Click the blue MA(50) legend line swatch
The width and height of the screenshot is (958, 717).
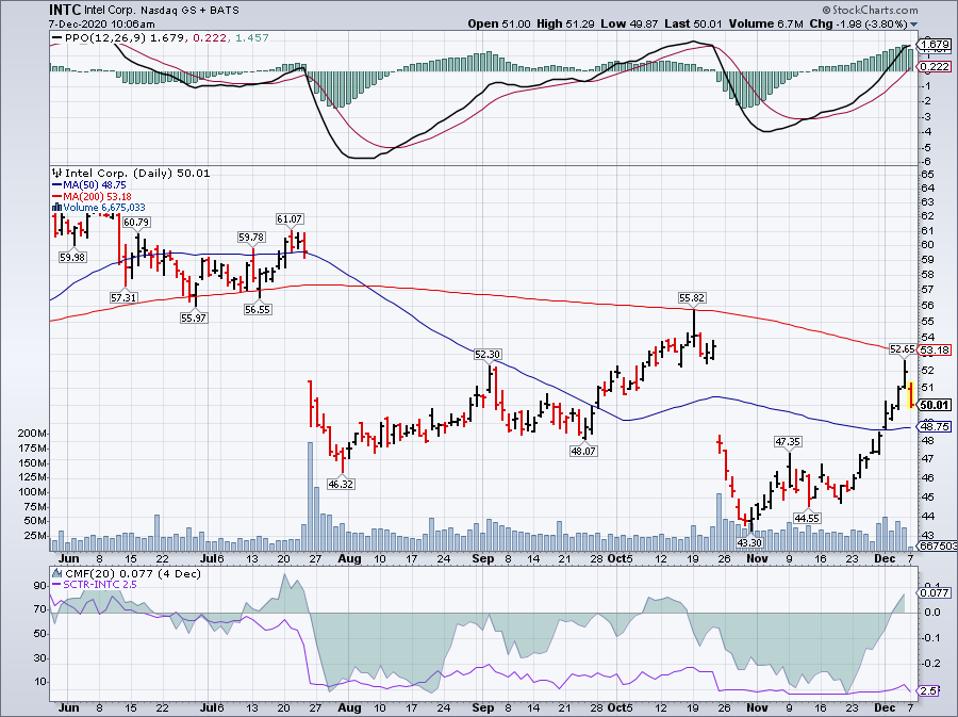tap(57, 184)
